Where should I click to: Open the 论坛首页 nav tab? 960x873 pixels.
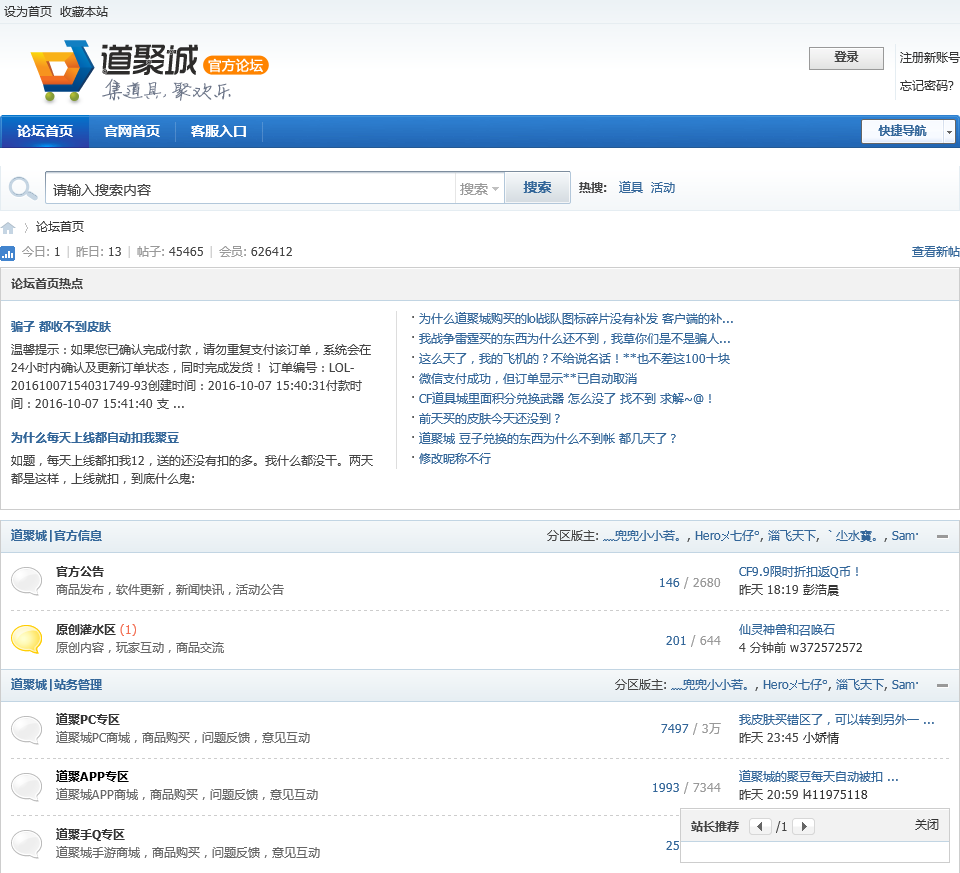tap(45, 132)
